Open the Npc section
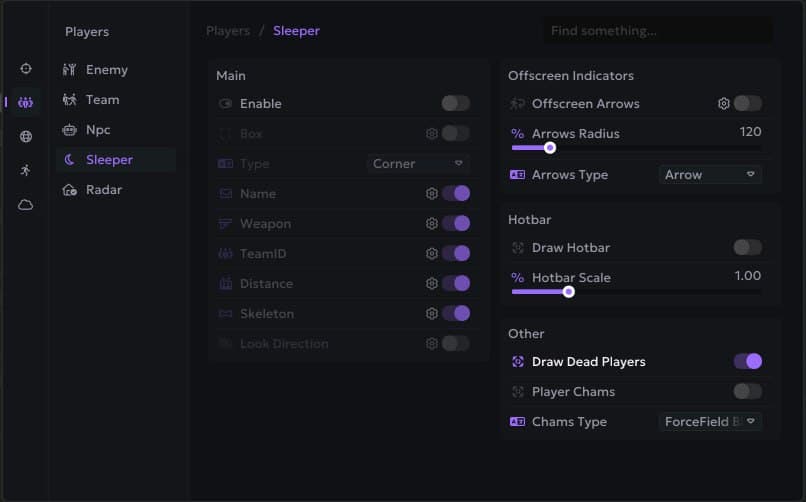 click(x=98, y=129)
